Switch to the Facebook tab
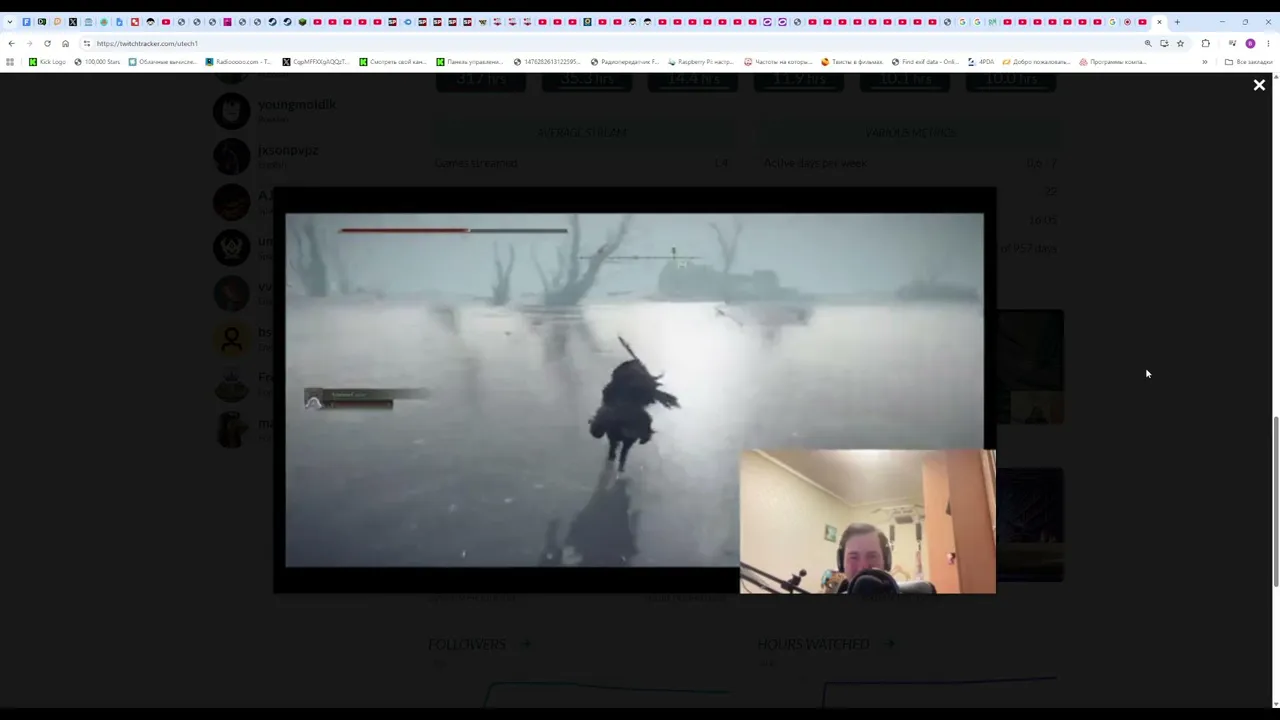 tap(26, 22)
